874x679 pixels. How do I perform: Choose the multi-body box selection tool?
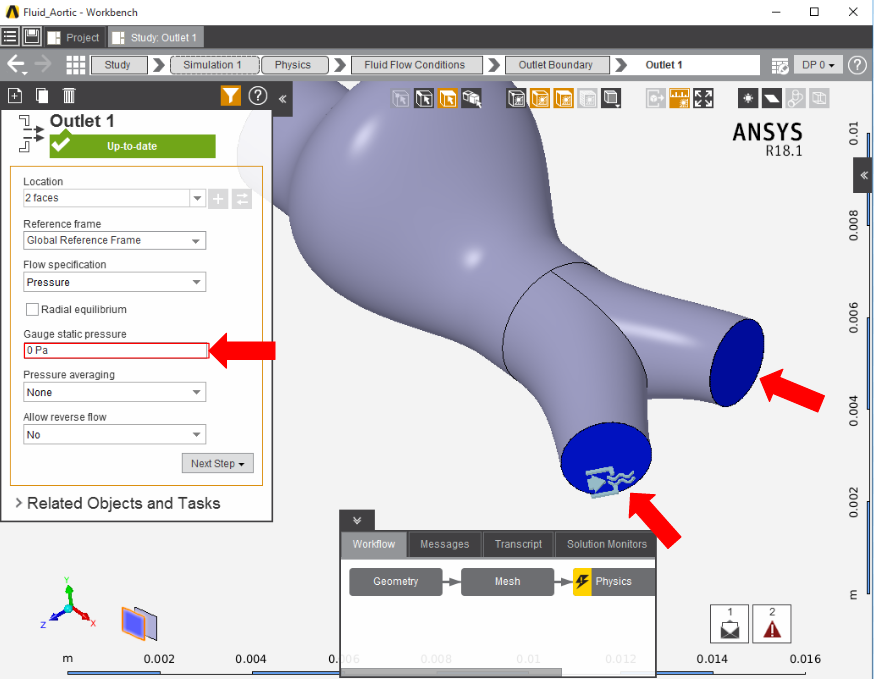coord(472,99)
